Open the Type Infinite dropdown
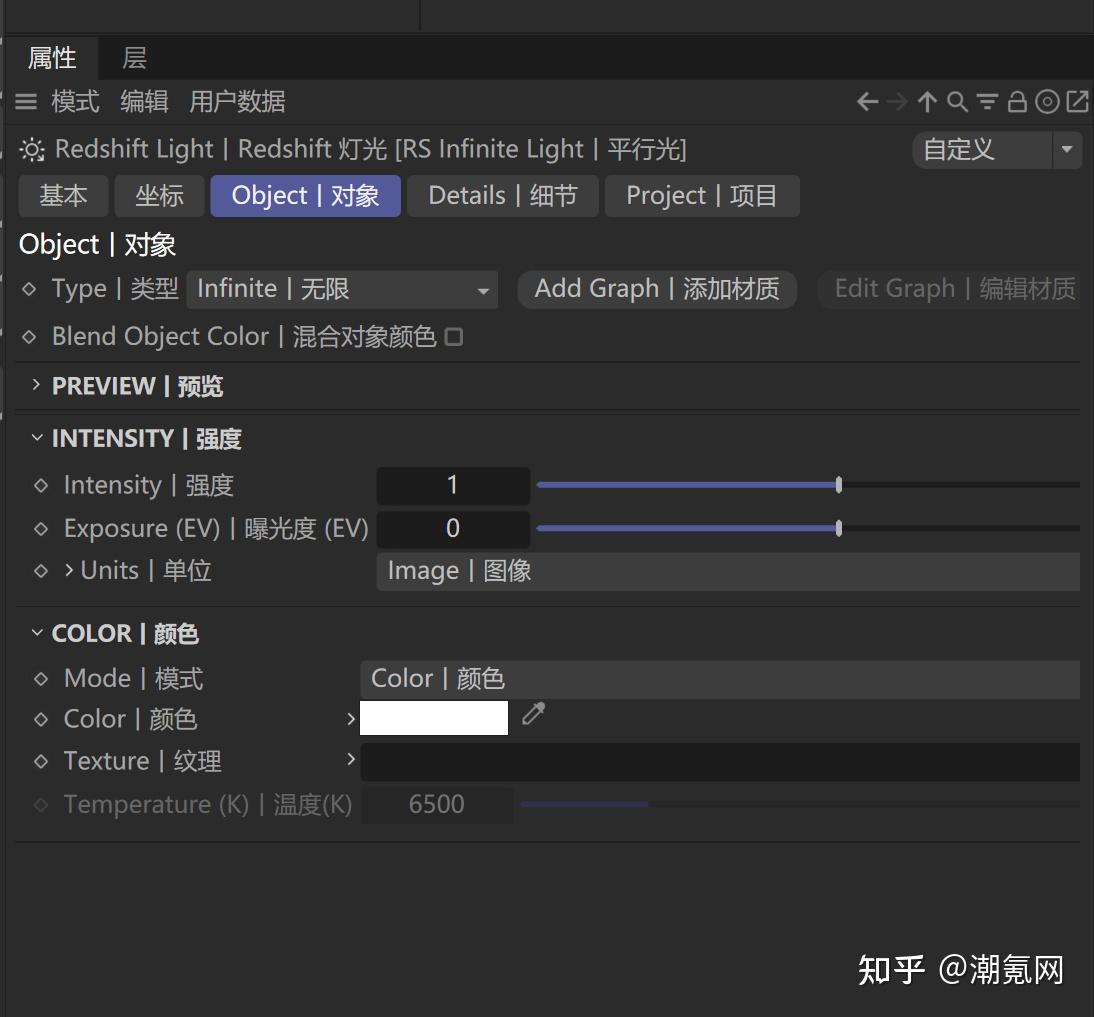Viewport: 1094px width, 1017px height. coord(480,289)
